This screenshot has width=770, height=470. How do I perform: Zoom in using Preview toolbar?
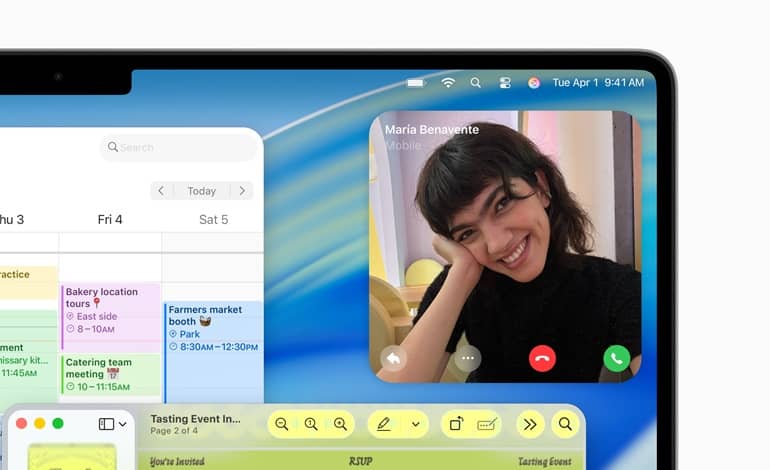340,424
